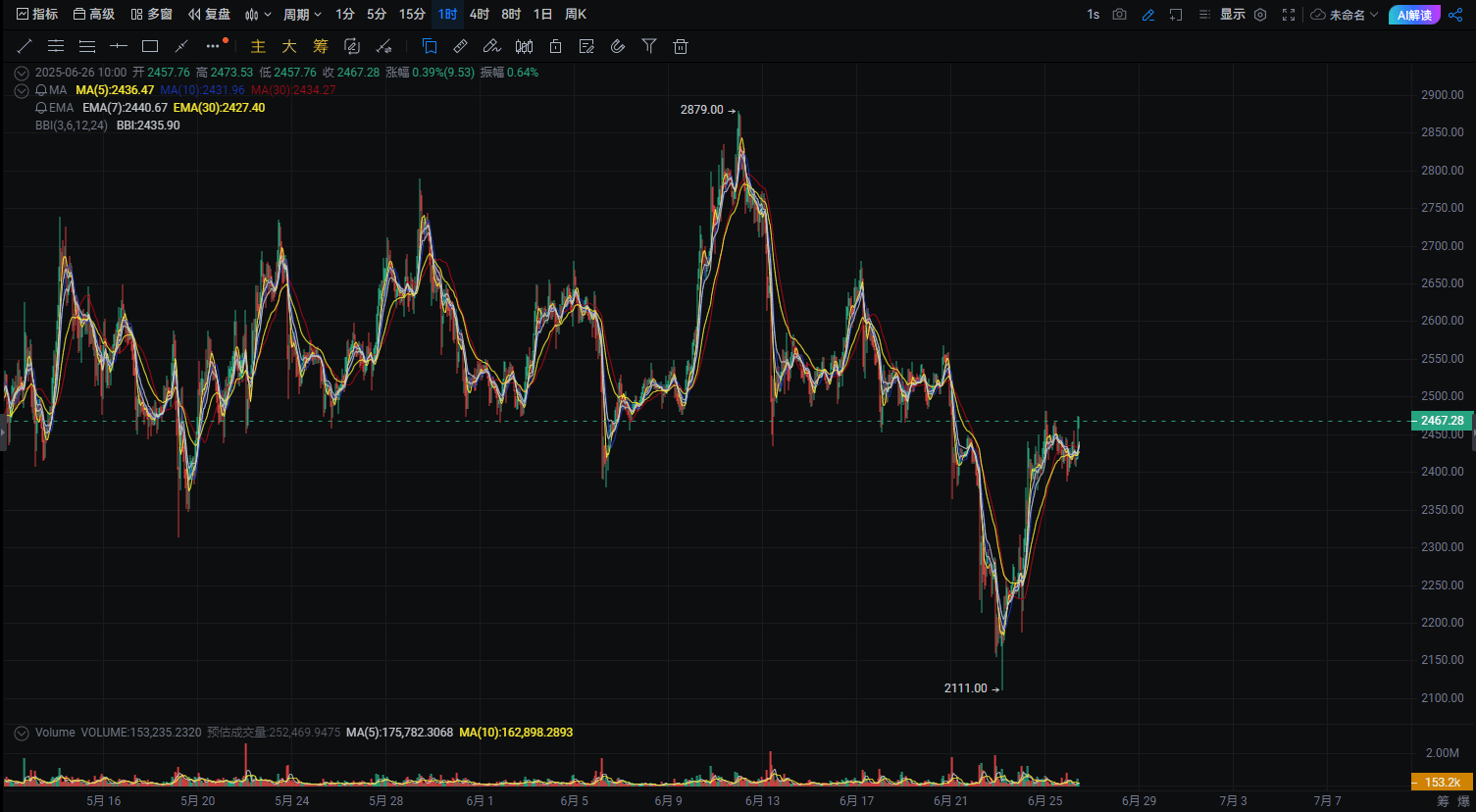Toggle the EMA alert bell
Image resolution: width=1476 pixels, height=812 pixels.
click(41, 108)
